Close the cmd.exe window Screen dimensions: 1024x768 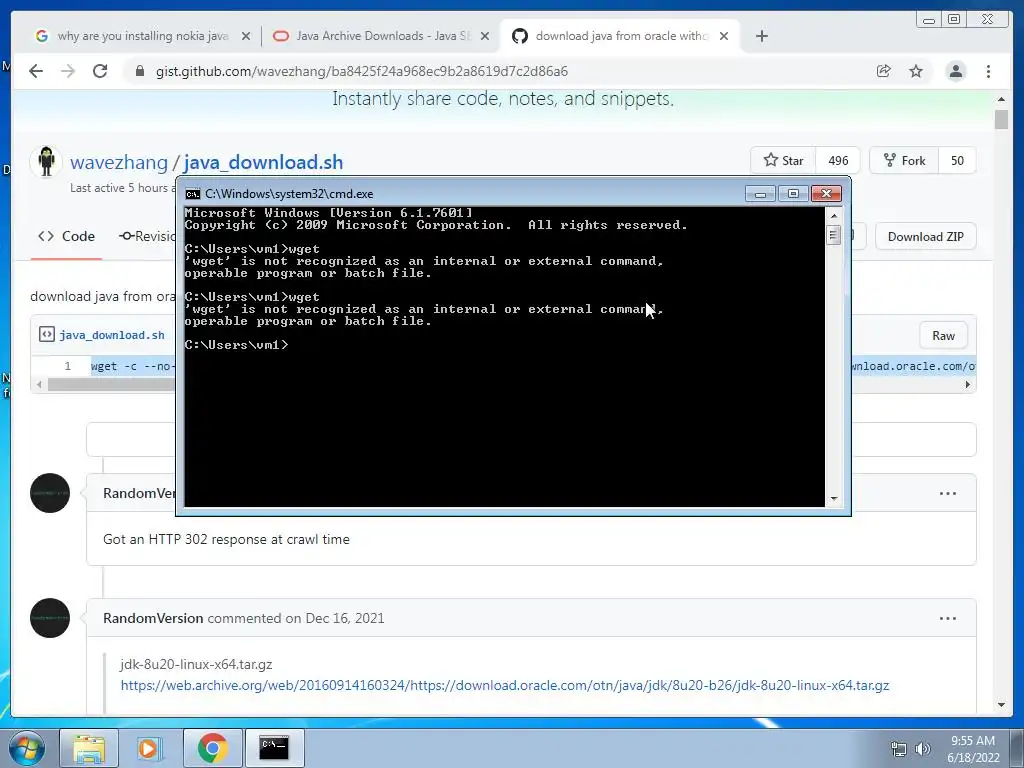(x=826, y=194)
